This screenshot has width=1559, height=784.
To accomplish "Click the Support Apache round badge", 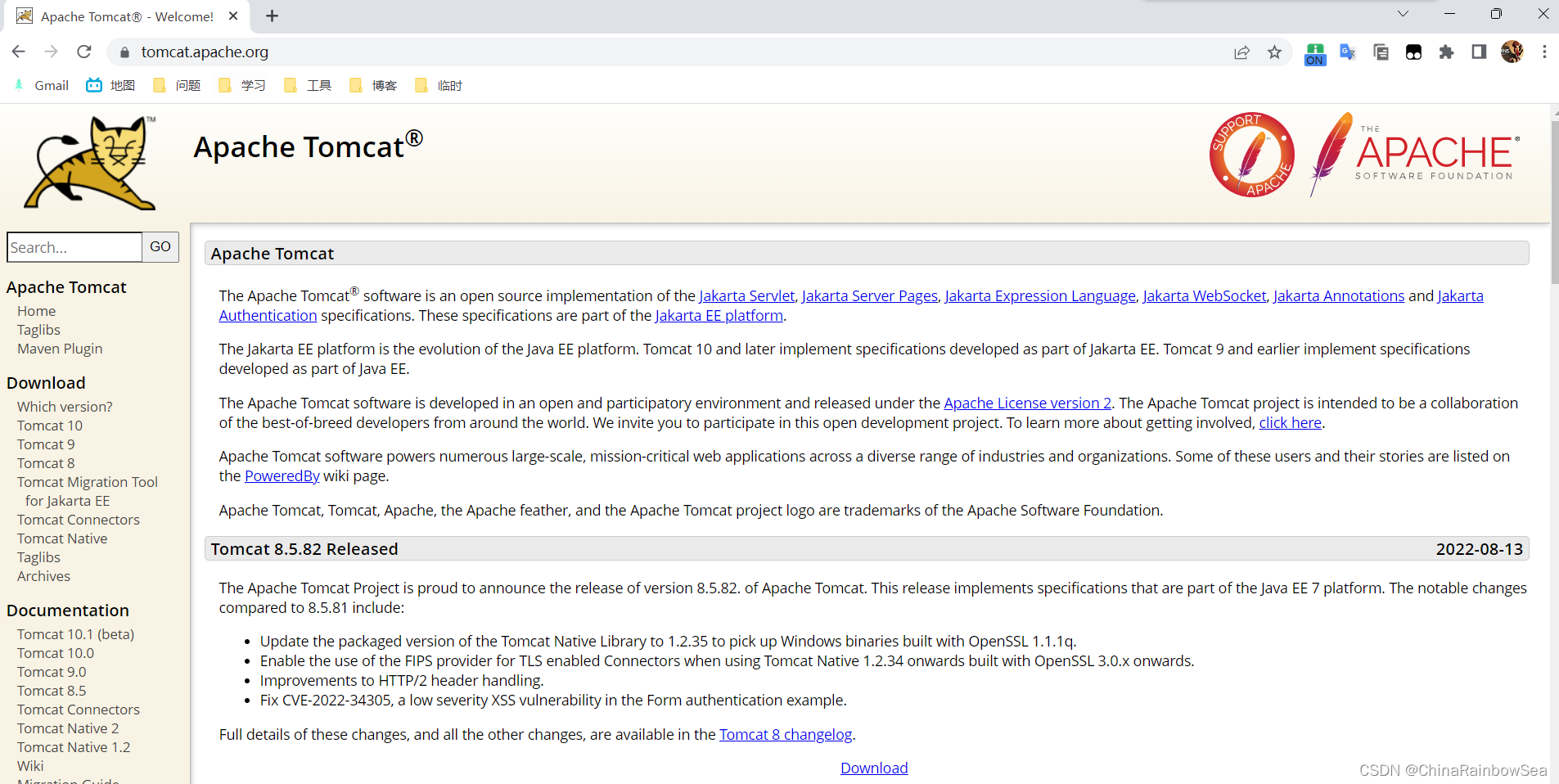I will [x=1252, y=155].
